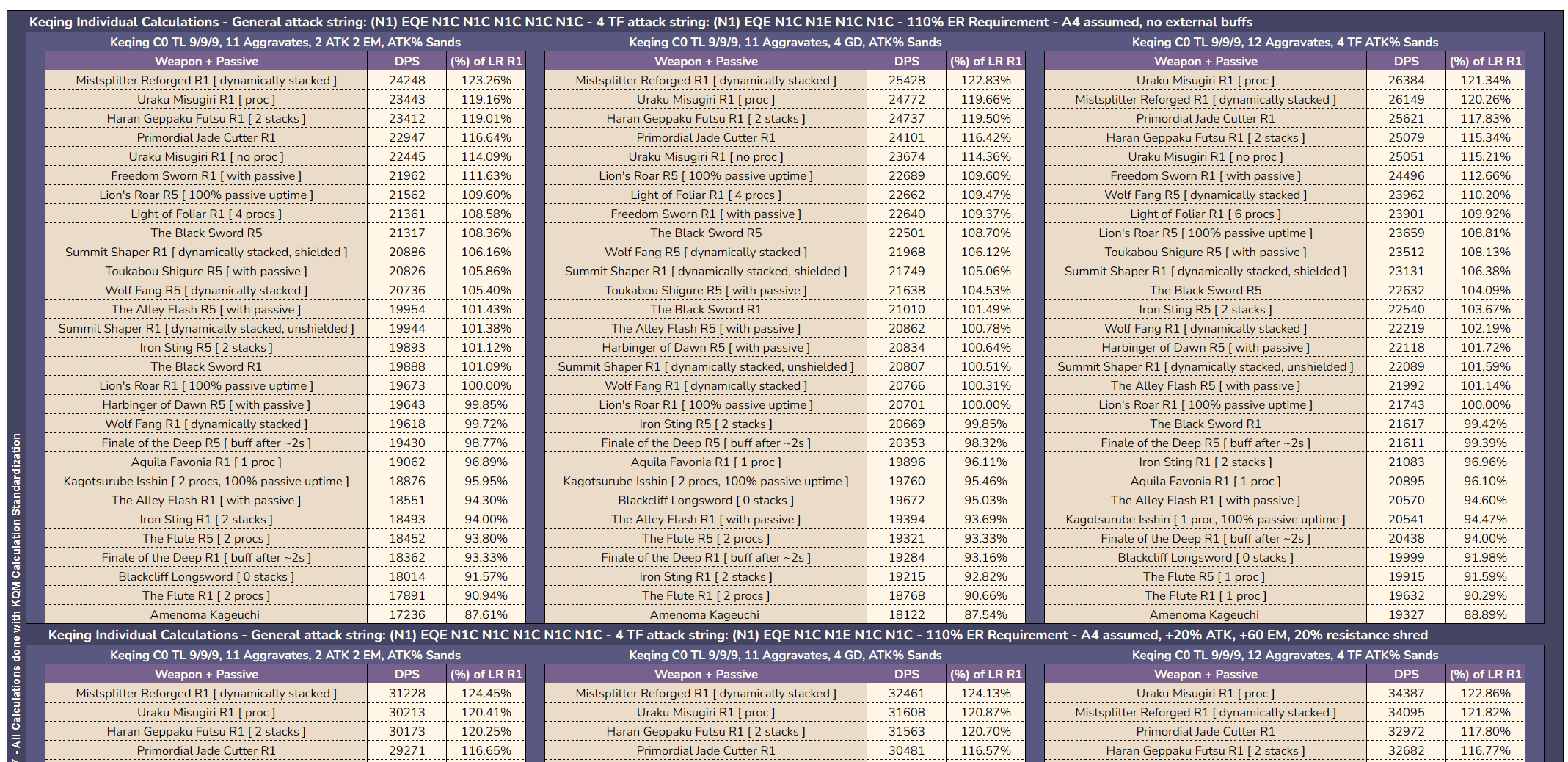Click the 105.40% Wolf Fang cell
Screen dimensions: 1568x762
486,290
